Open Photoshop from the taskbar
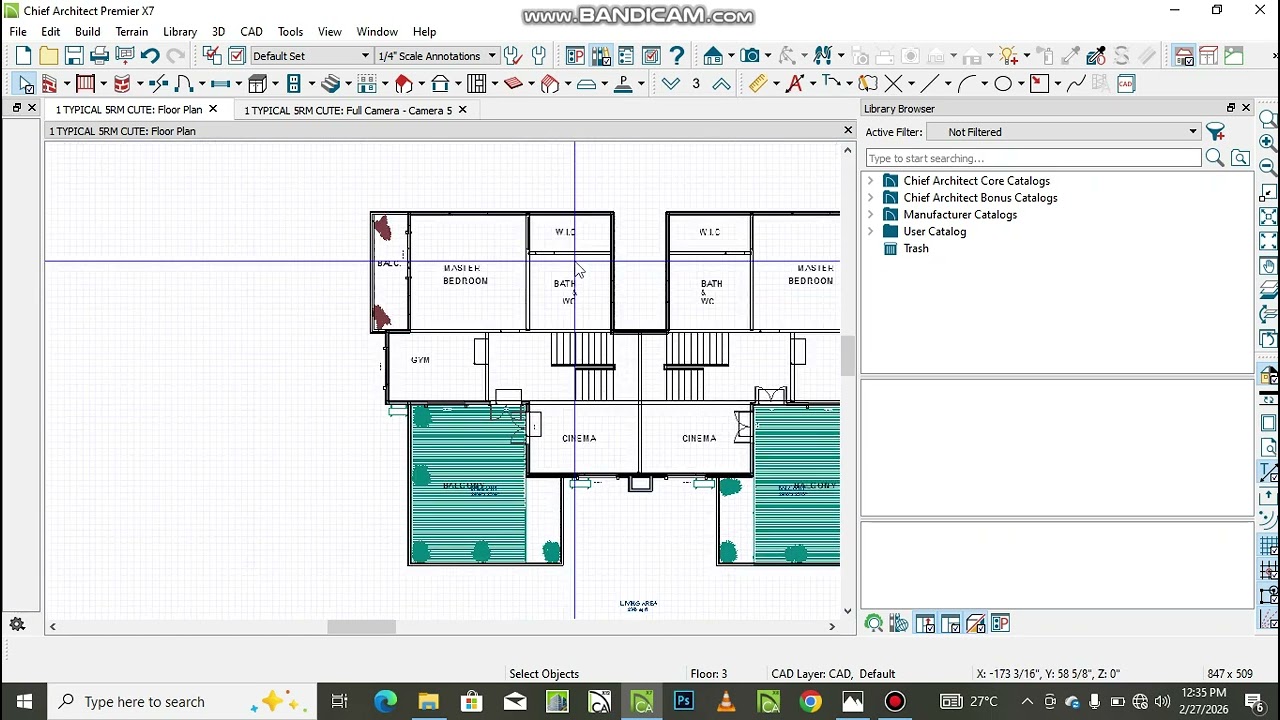 click(x=684, y=702)
